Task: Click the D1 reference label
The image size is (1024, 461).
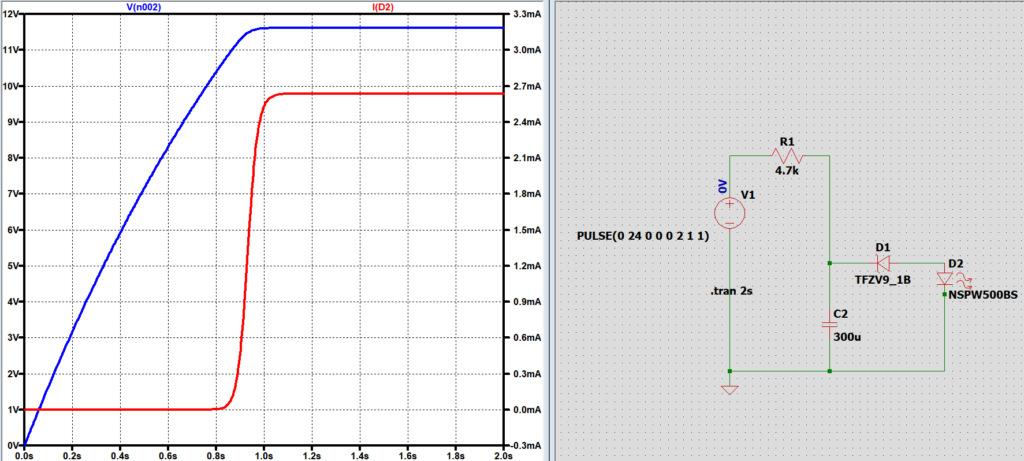Action: (x=883, y=248)
